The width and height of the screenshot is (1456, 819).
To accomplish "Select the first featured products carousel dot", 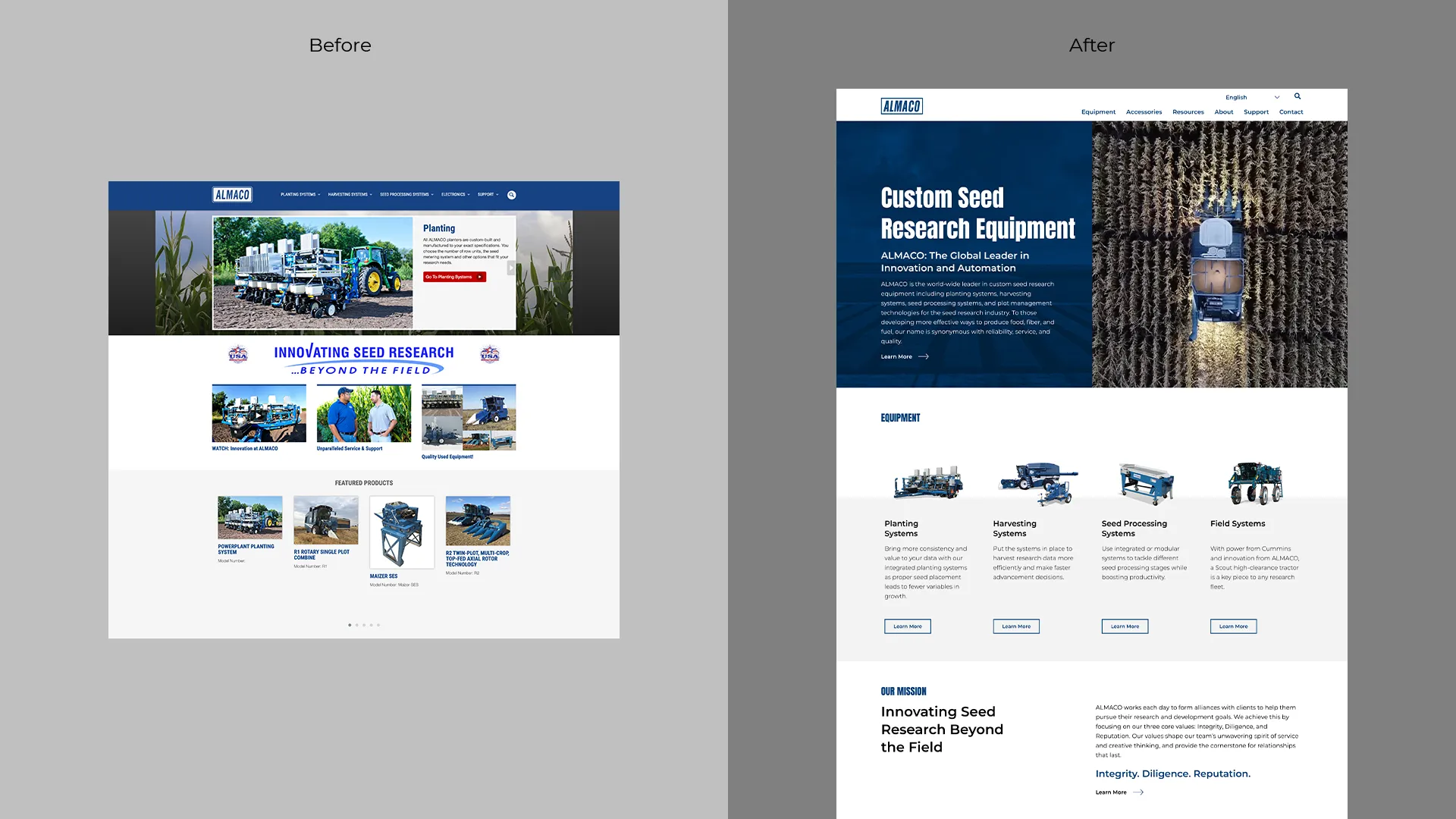I will point(350,625).
